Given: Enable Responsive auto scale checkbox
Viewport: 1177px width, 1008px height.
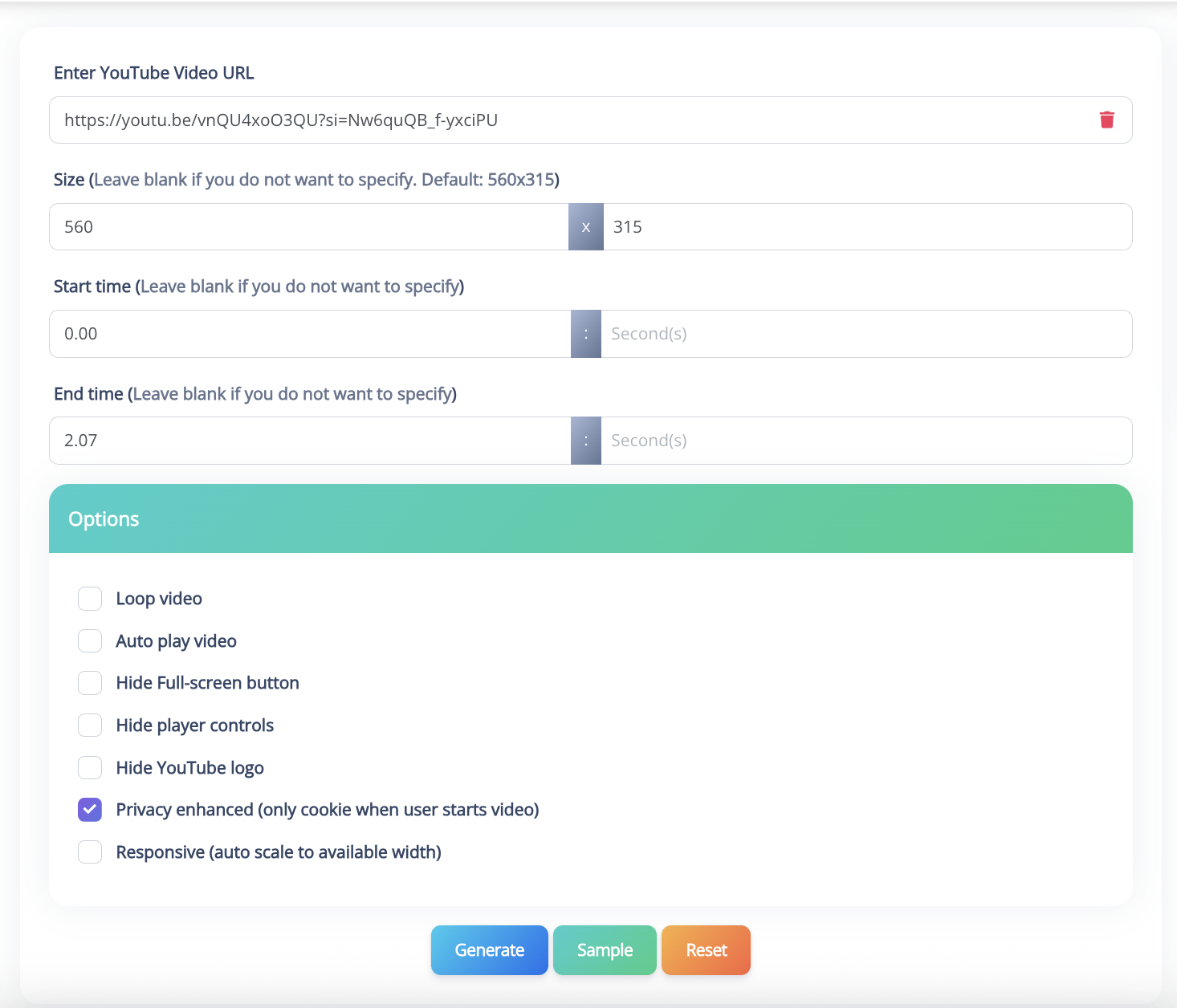Looking at the screenshot, I should click(90, 852).
